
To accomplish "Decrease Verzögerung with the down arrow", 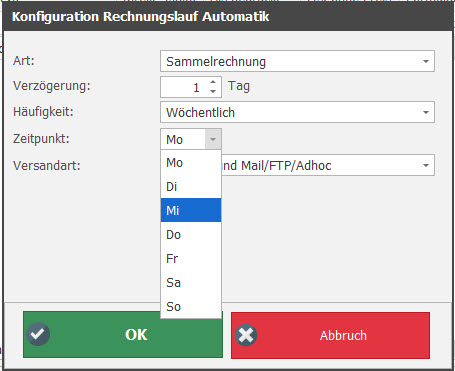I will click(213, 91).
